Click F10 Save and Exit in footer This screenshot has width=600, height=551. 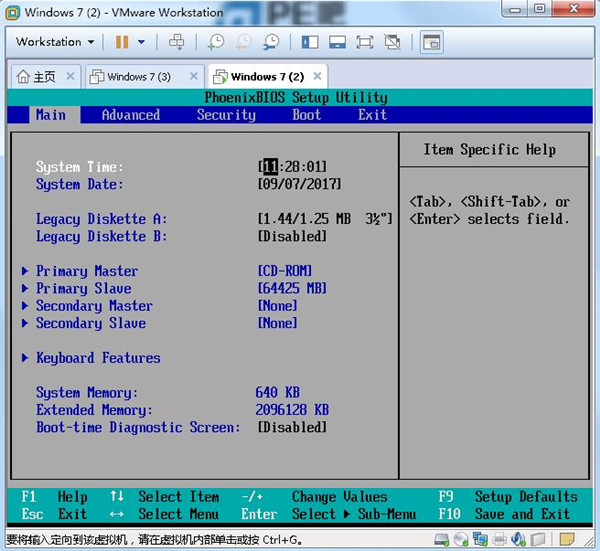click(x=504, y=514)
